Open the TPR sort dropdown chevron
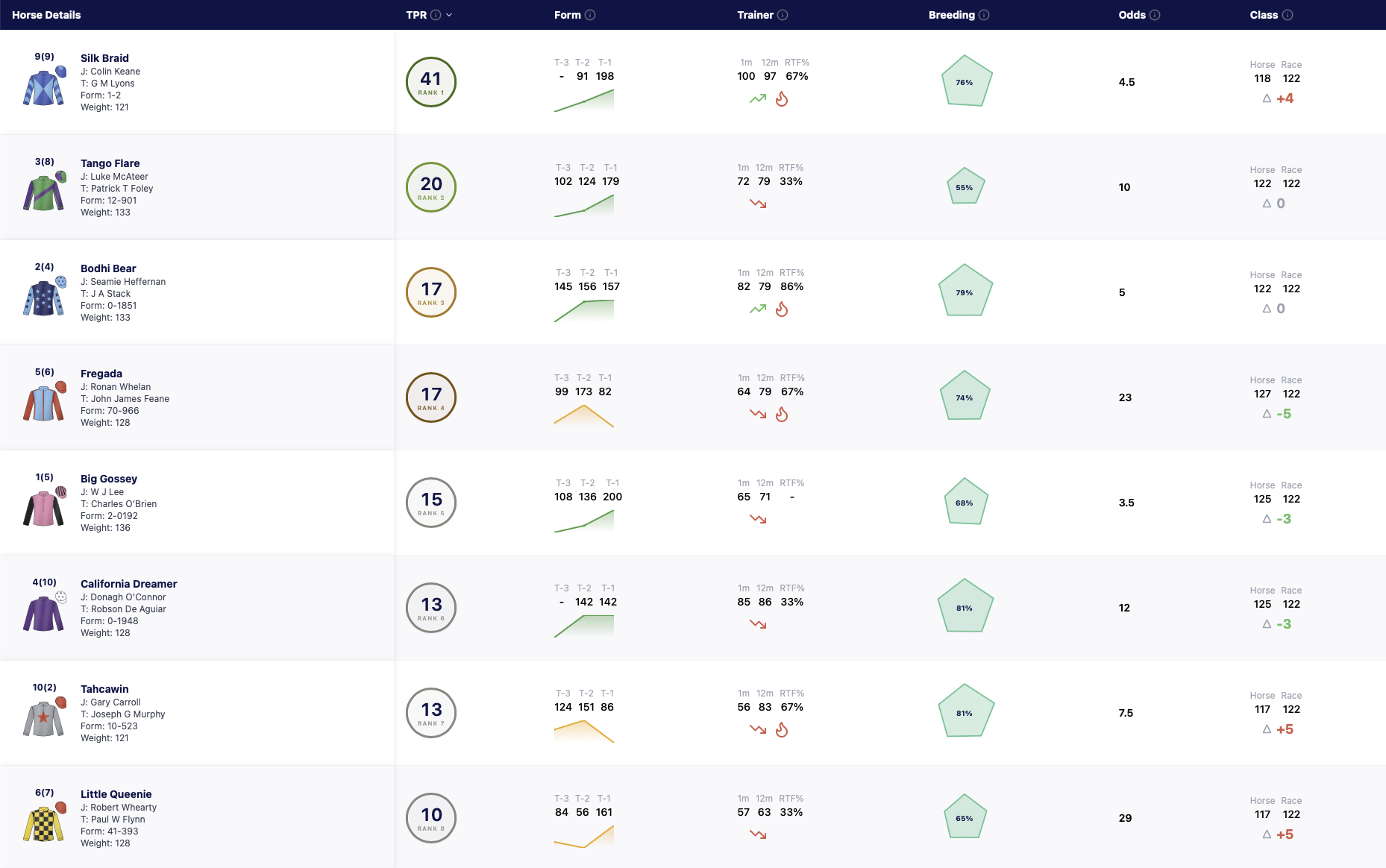 coord(449,15)
